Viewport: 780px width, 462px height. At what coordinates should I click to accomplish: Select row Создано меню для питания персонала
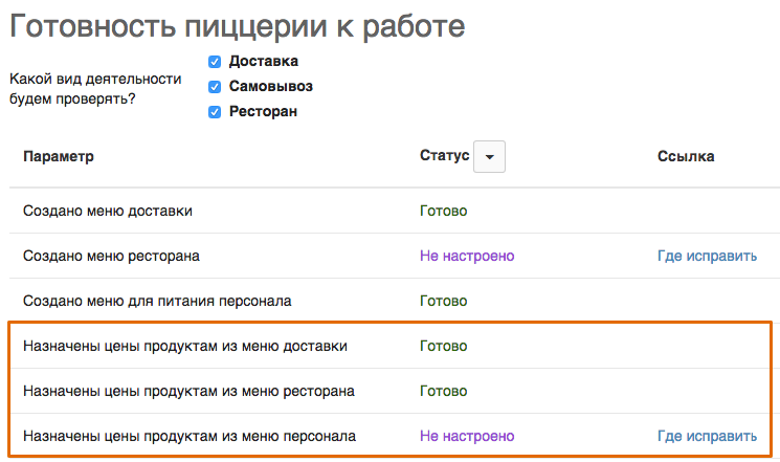pos(394,301)
